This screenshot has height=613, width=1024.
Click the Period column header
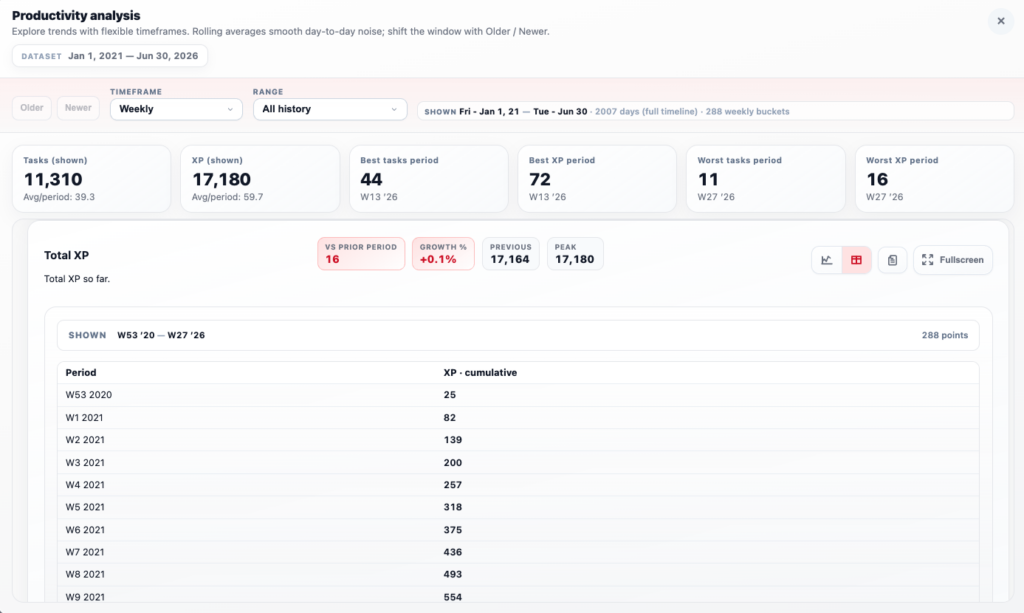pyautogui.click(x=81, y=373)
